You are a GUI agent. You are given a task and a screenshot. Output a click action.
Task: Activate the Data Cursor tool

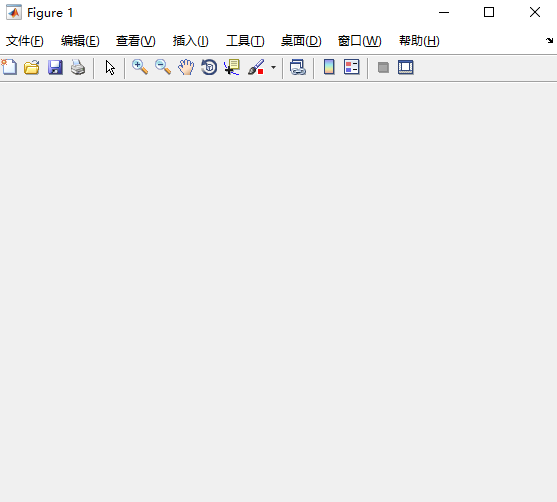click(x=232, y=67)
